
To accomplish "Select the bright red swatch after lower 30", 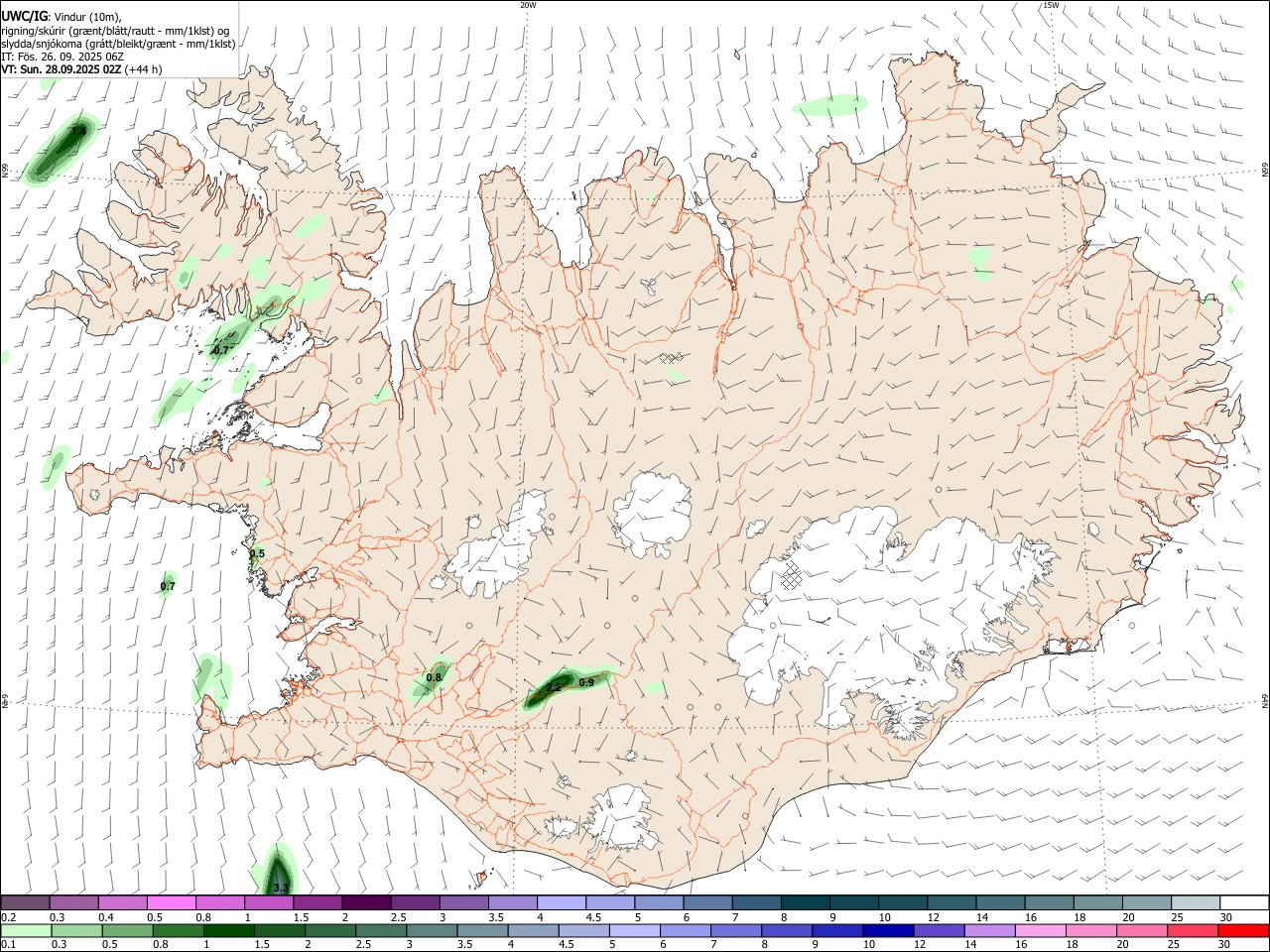I will (x=1242, y=930).
